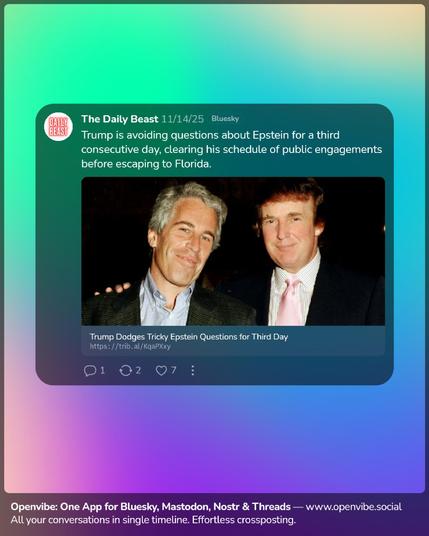The height and width of the screenshot is (536, 429).
Task: Open the article preview photo thumbnail
Action: point(233,251)
